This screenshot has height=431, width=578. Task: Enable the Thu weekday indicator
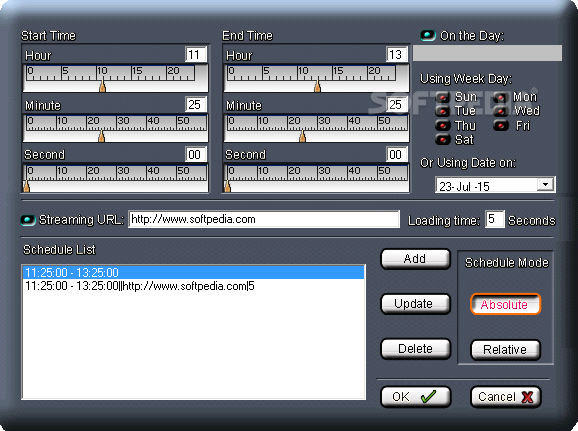(x=443, y=126)
